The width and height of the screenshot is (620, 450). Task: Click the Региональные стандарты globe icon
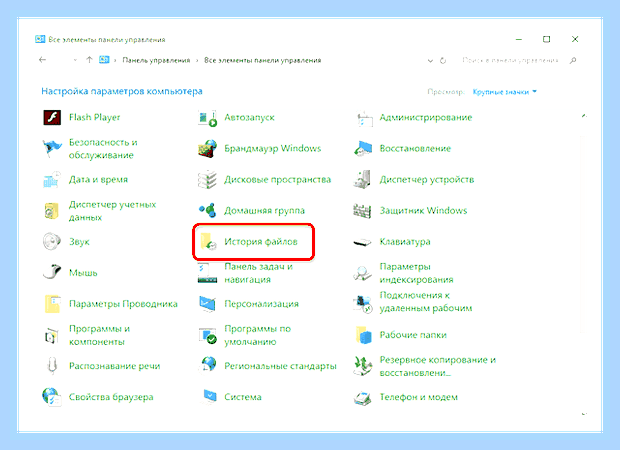[209, 364]
